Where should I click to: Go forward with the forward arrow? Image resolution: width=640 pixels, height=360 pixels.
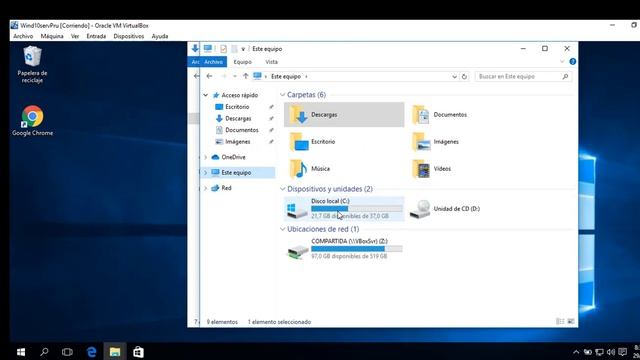tap(223, 76)
